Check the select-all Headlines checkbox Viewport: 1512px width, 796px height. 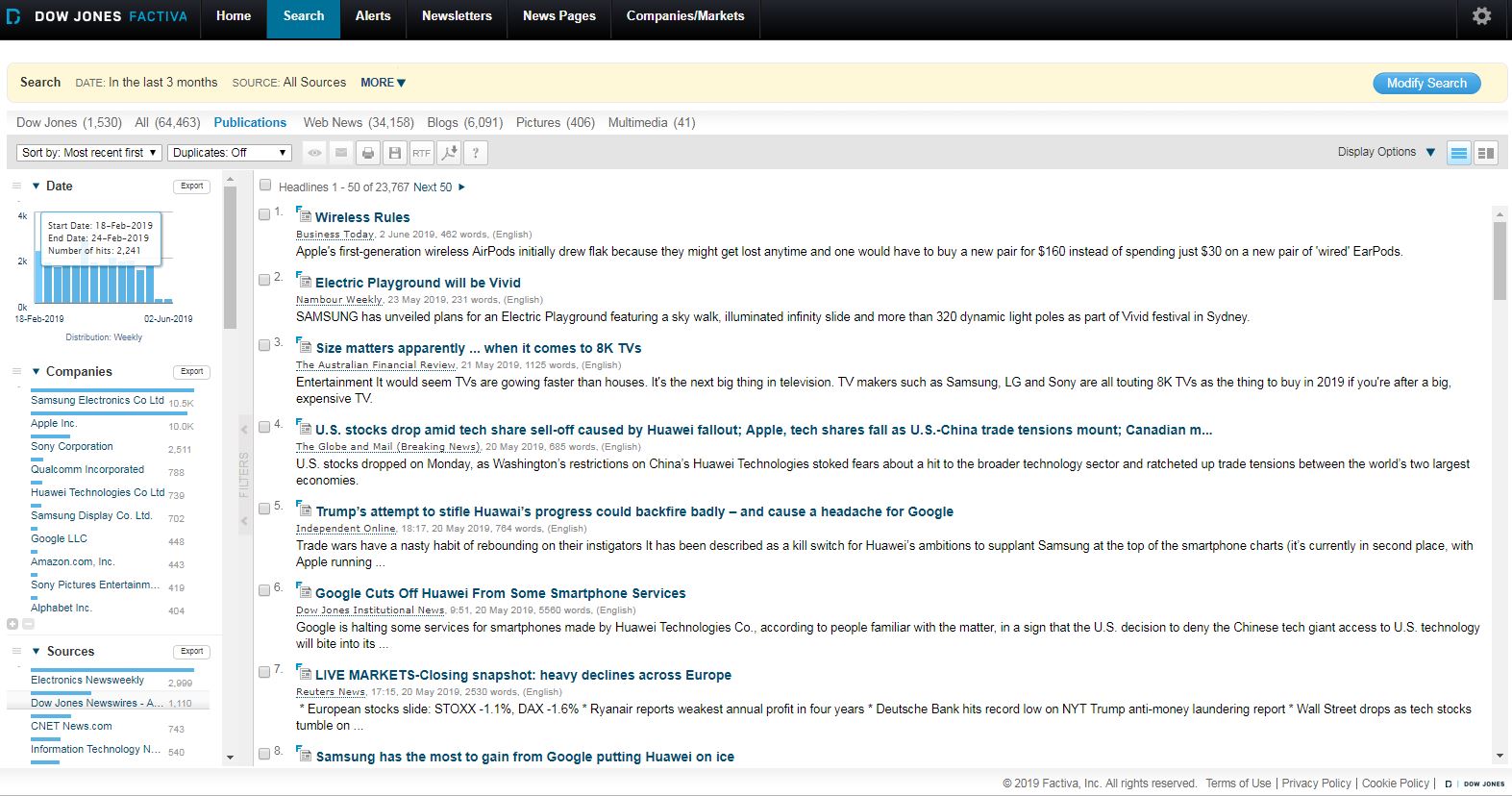tap(265, 187)
